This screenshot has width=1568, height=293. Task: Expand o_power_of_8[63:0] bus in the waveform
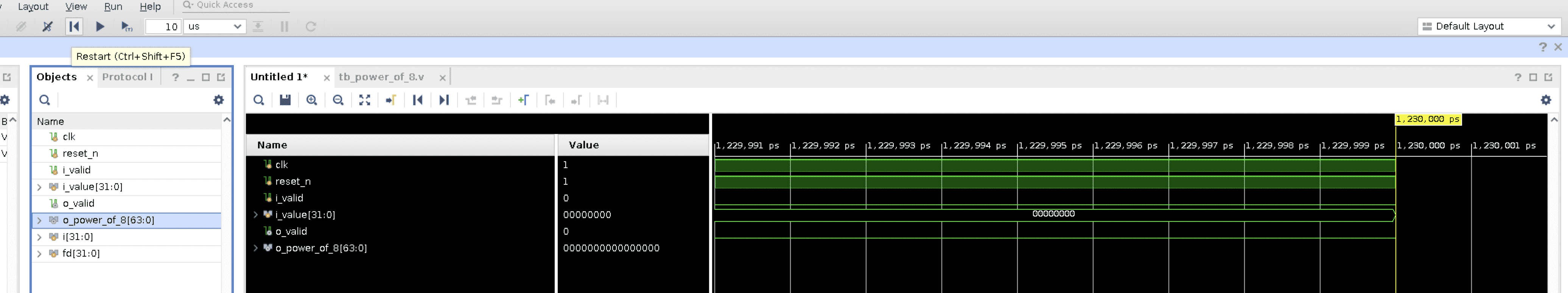click(256, 248)
